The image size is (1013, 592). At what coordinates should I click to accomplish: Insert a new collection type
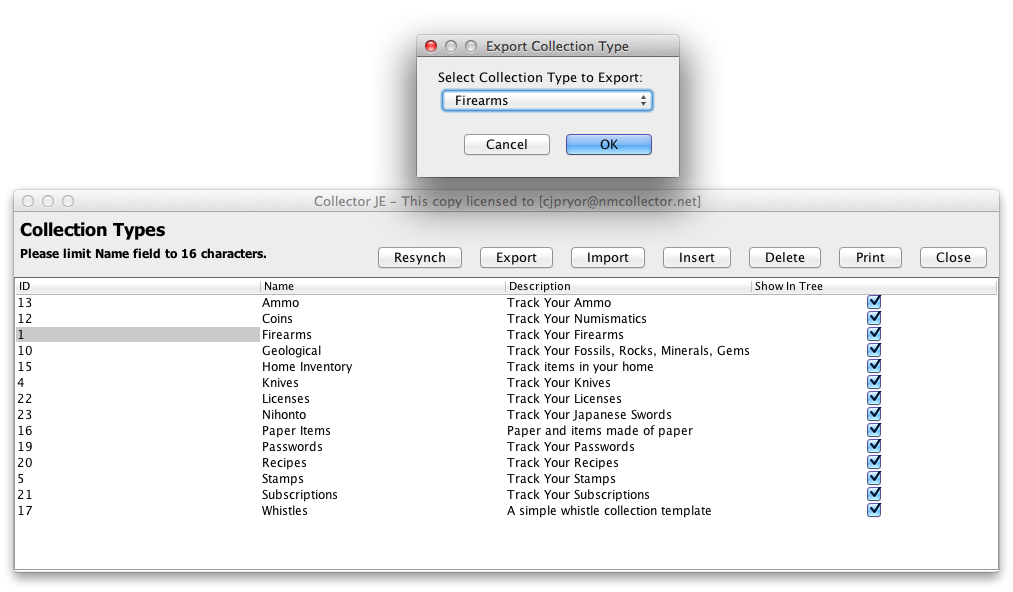696,257
